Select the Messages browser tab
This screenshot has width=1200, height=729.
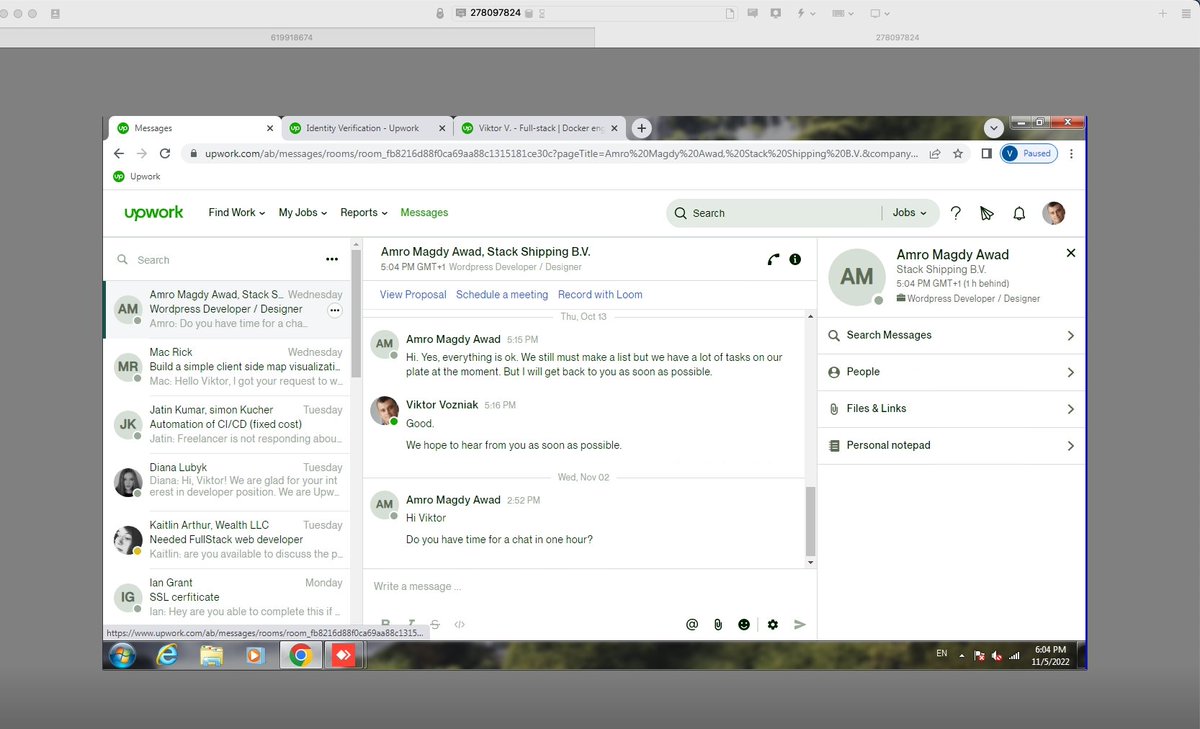point(193,128)
